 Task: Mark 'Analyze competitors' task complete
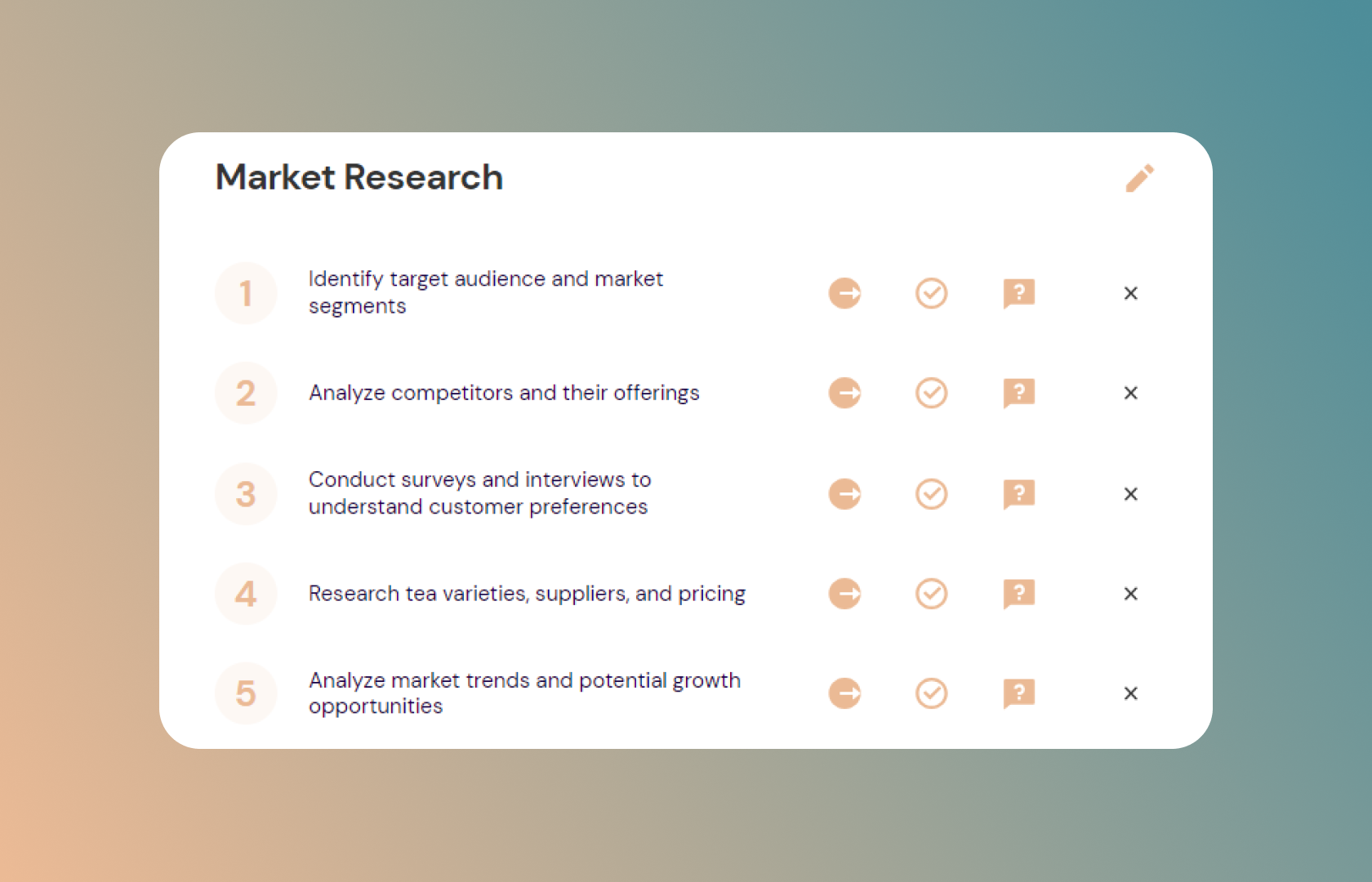931,393
